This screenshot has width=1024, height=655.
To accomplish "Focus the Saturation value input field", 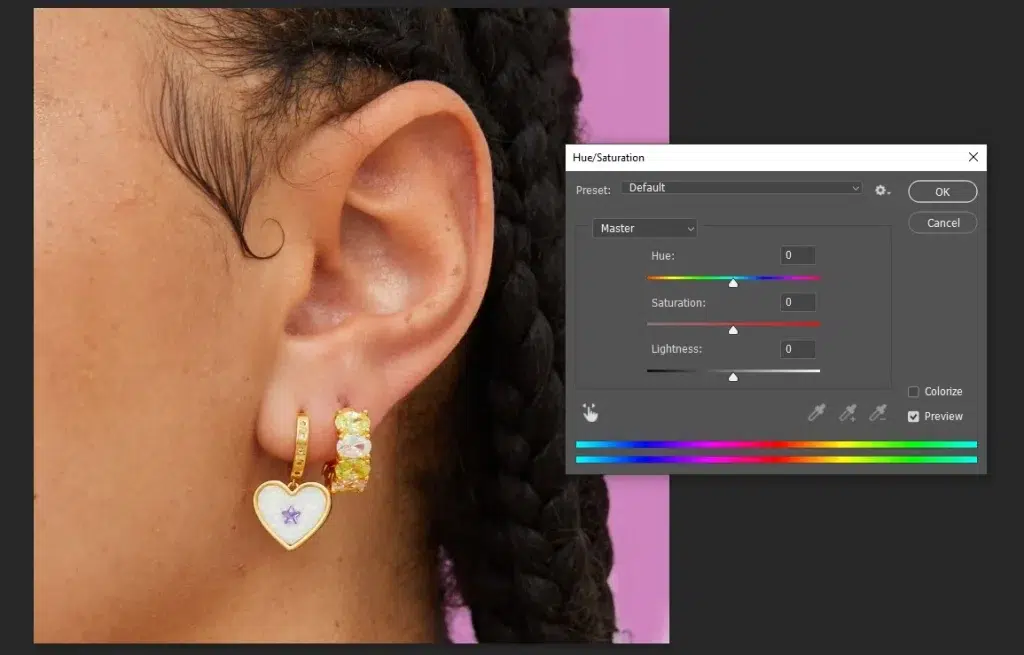I will pos(798,302).
